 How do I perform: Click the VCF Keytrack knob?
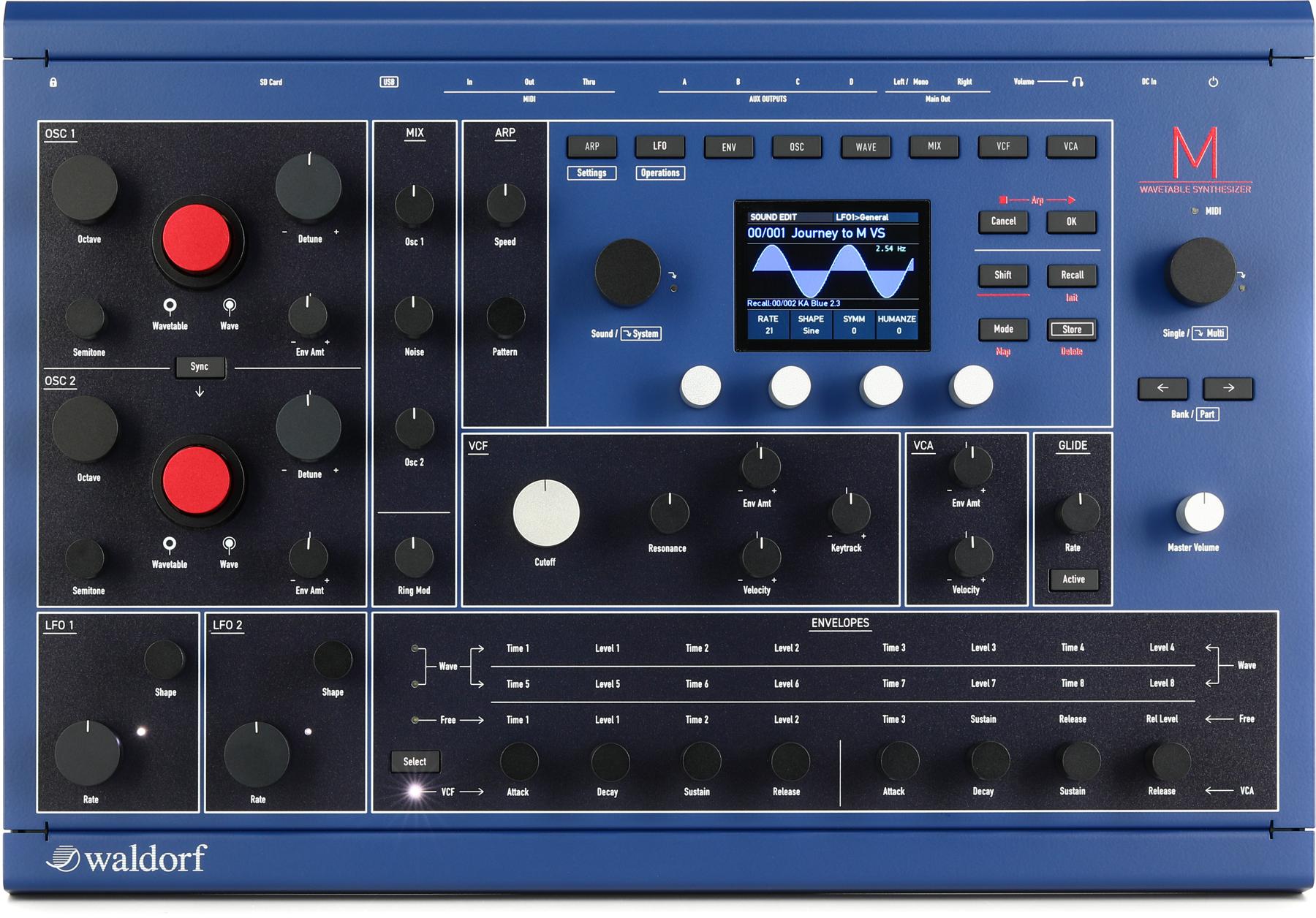pyautogui.click(x=850, y=512)
